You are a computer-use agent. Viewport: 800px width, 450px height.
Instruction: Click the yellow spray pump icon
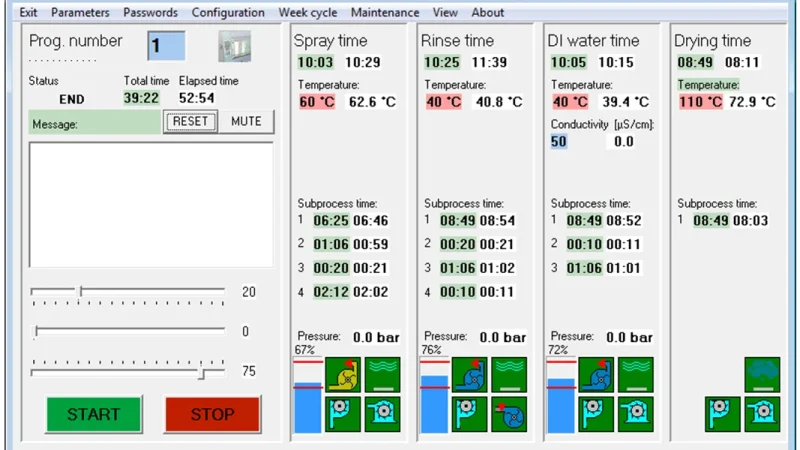click(x=343, y=374)
